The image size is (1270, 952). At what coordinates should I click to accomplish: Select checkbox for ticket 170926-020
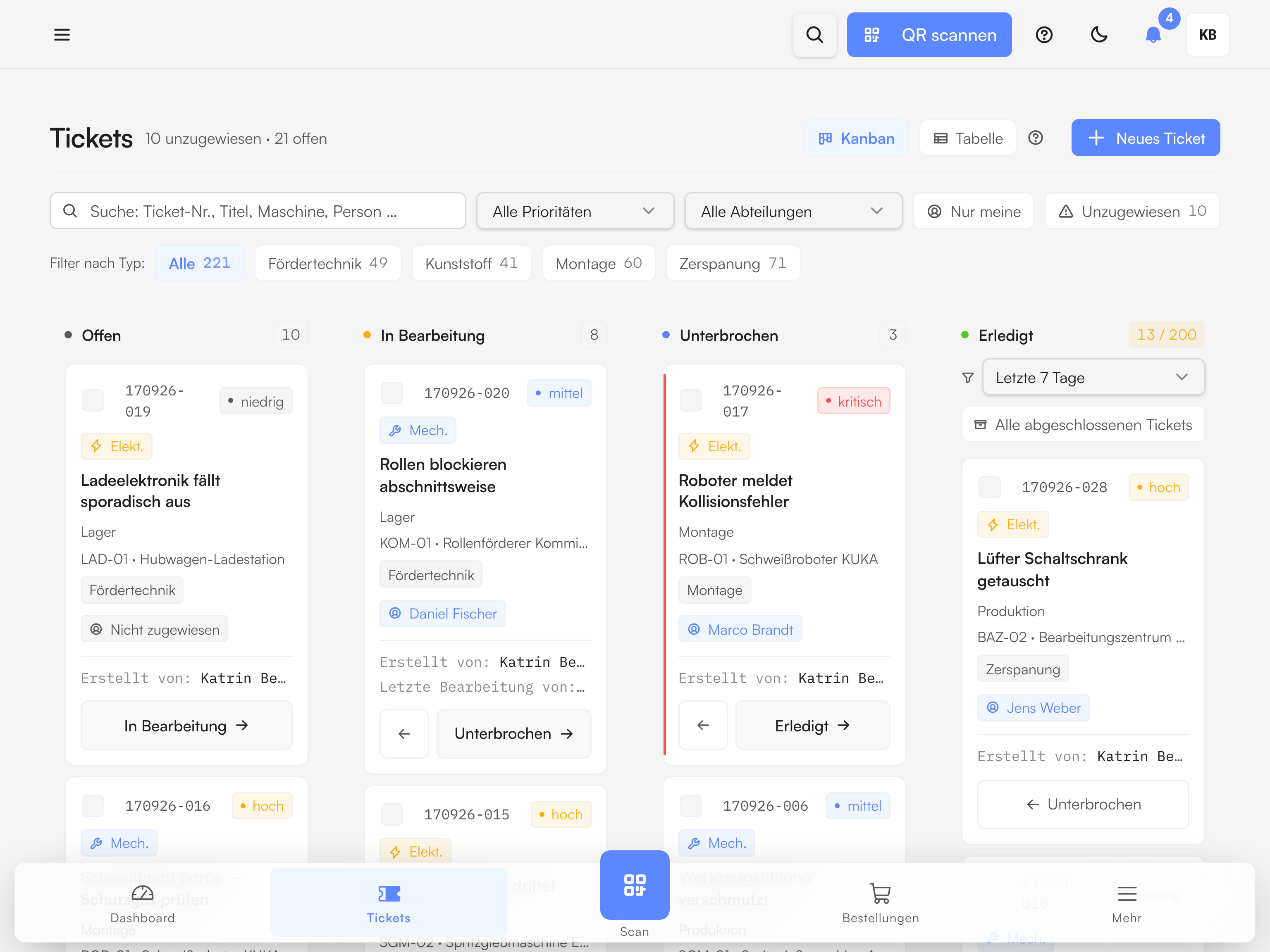(392, 393)
